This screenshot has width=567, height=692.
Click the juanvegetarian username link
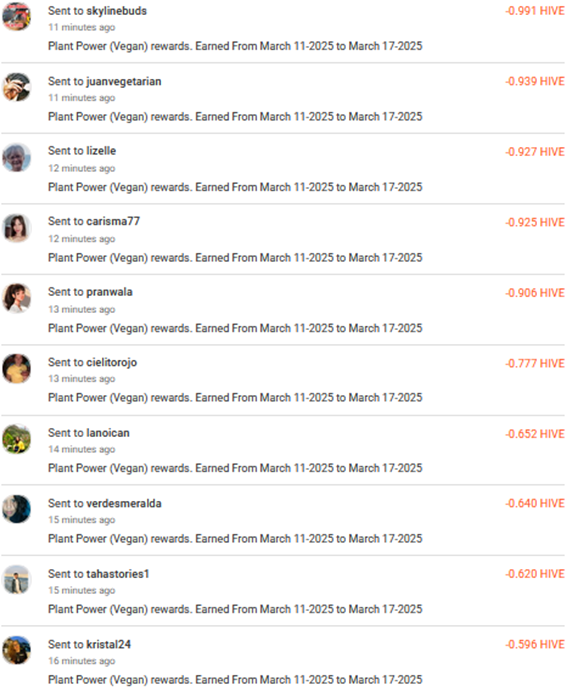point(124,82)
